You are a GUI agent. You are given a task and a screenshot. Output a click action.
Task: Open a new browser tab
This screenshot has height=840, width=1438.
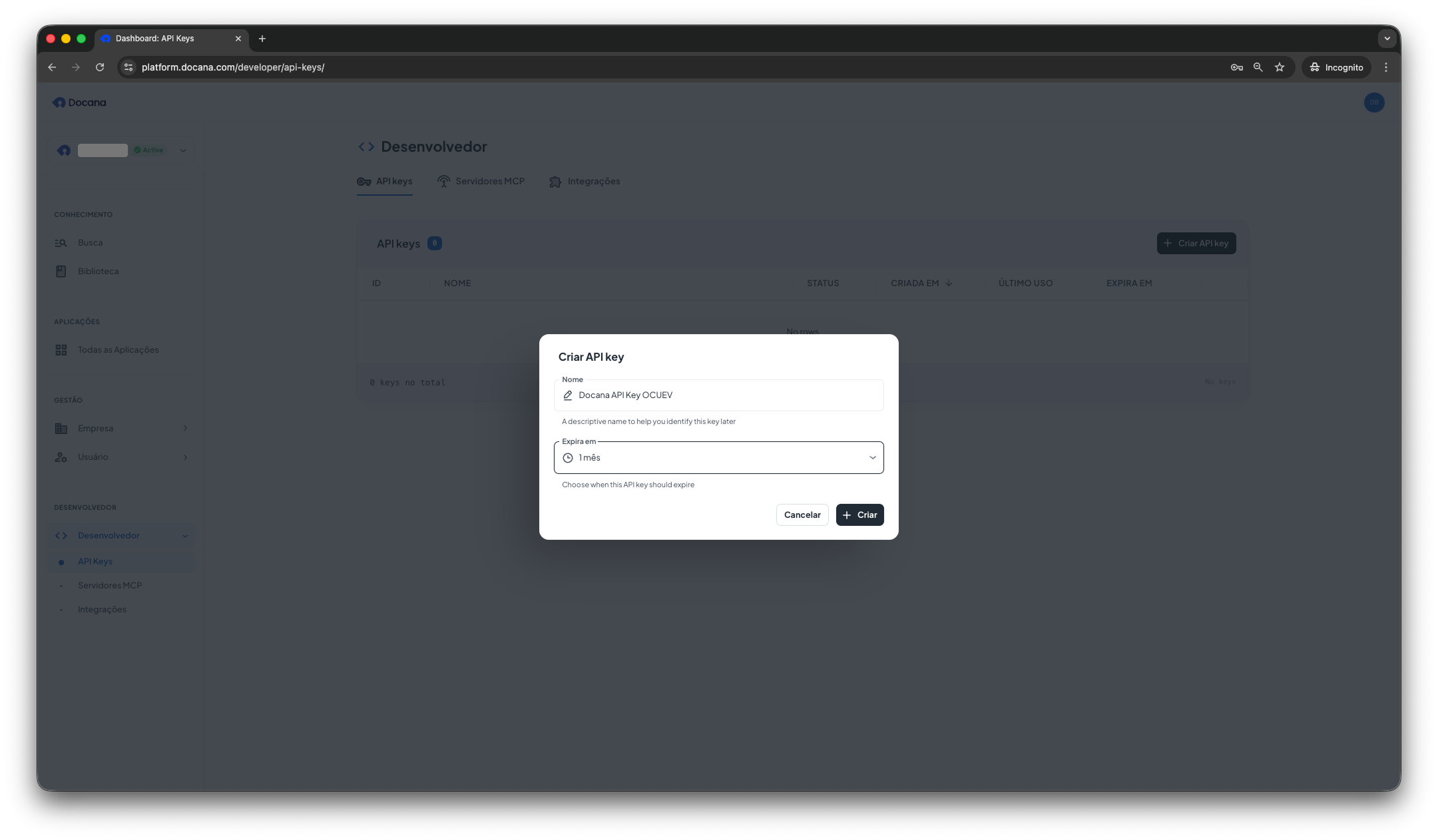coord(262,39)
